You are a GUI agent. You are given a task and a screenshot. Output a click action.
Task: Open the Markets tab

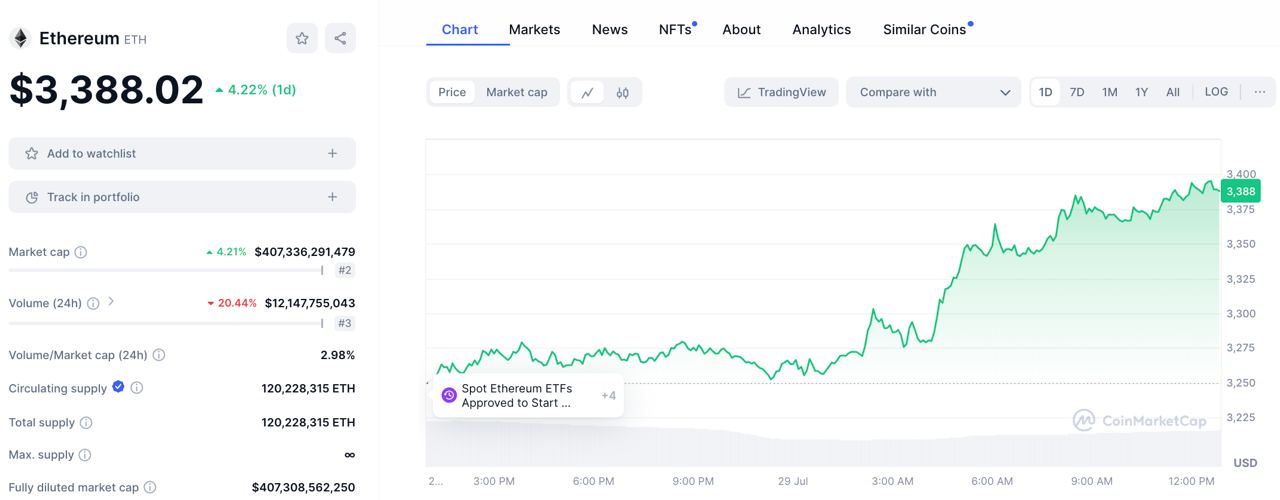(x=534, y=29)
